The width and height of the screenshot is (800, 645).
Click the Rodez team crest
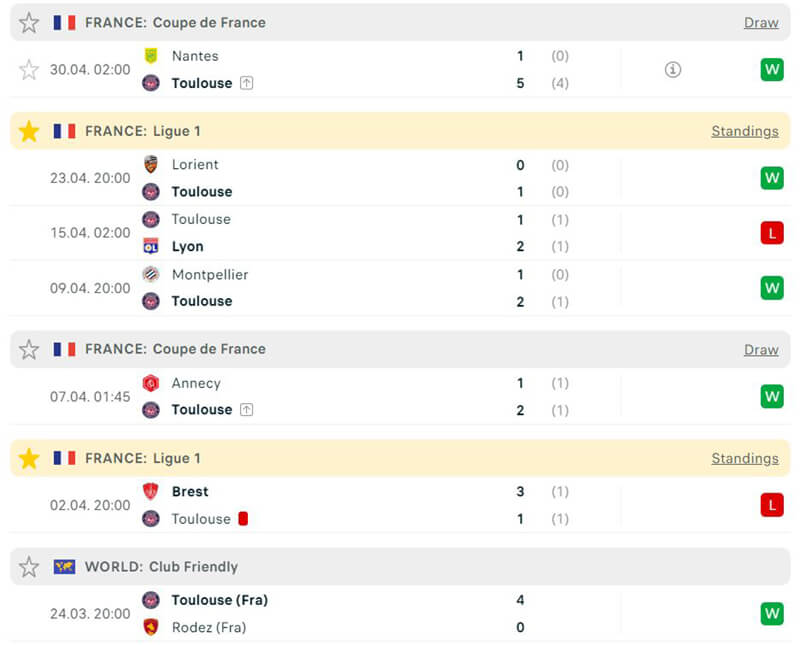click(151, 628)
